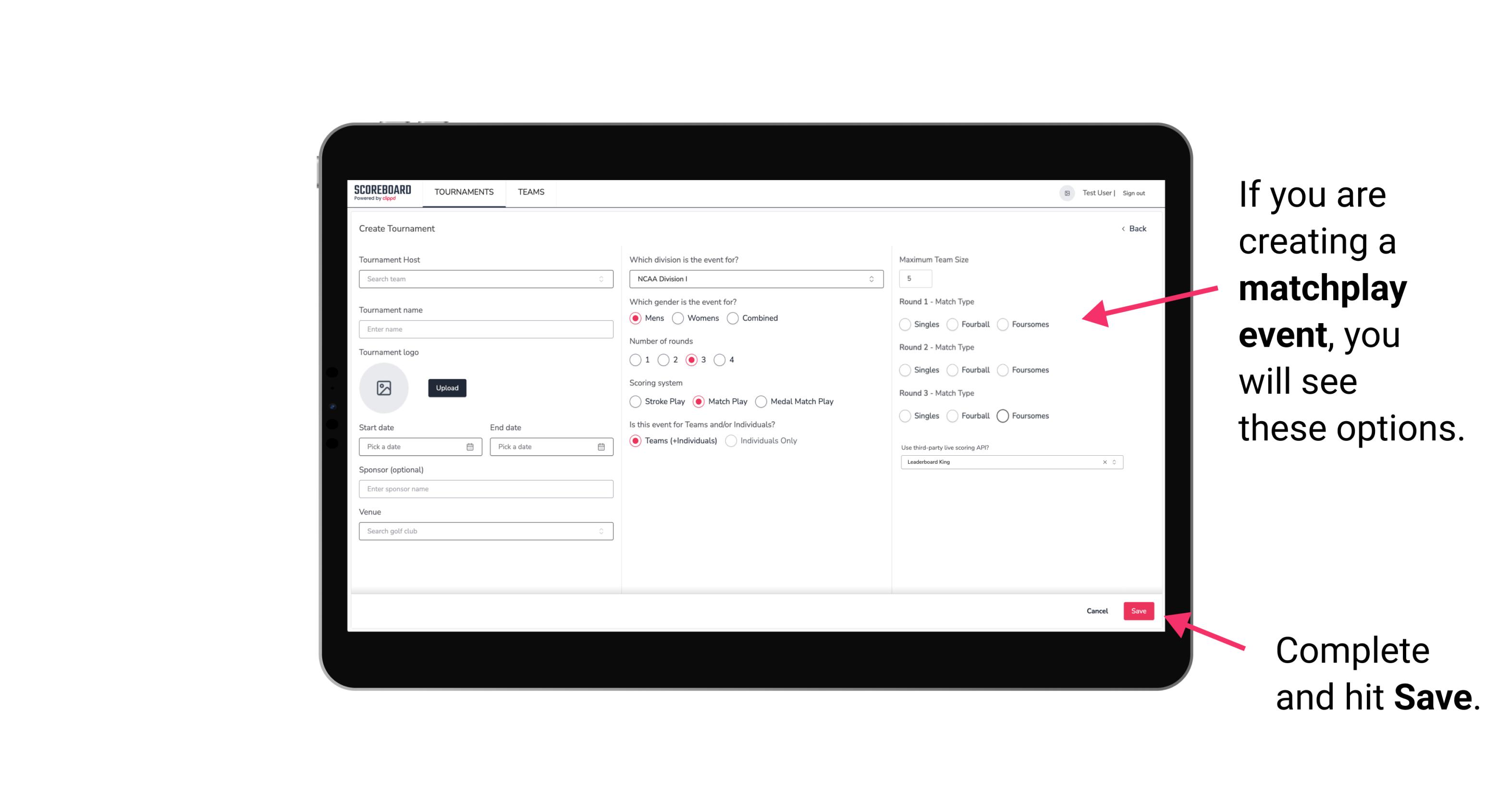Click the Scoreboard logo icon

click(x=383, y=193)
